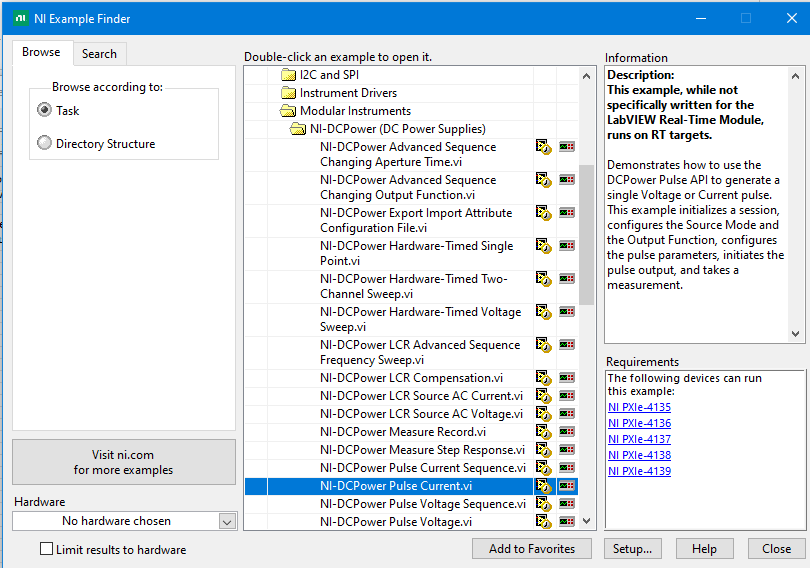Click Information panel scroll up arrow
810x568 pixels.
(796, 76)
